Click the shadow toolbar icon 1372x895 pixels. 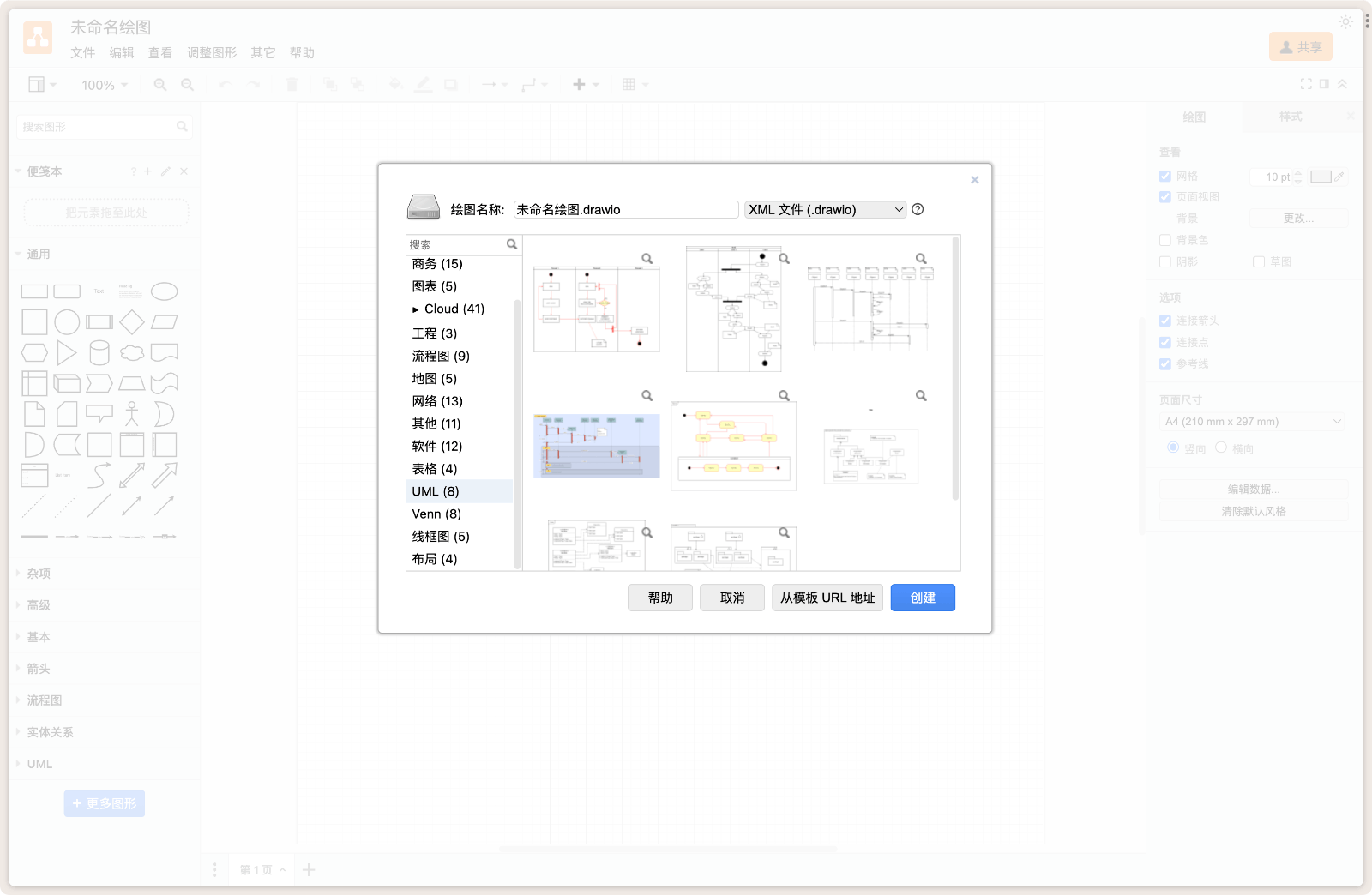tap(451, 85)
